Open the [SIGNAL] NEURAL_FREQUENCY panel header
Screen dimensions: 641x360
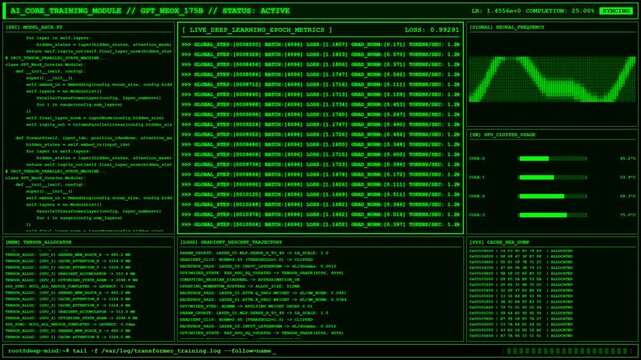[x=507, y=27]
